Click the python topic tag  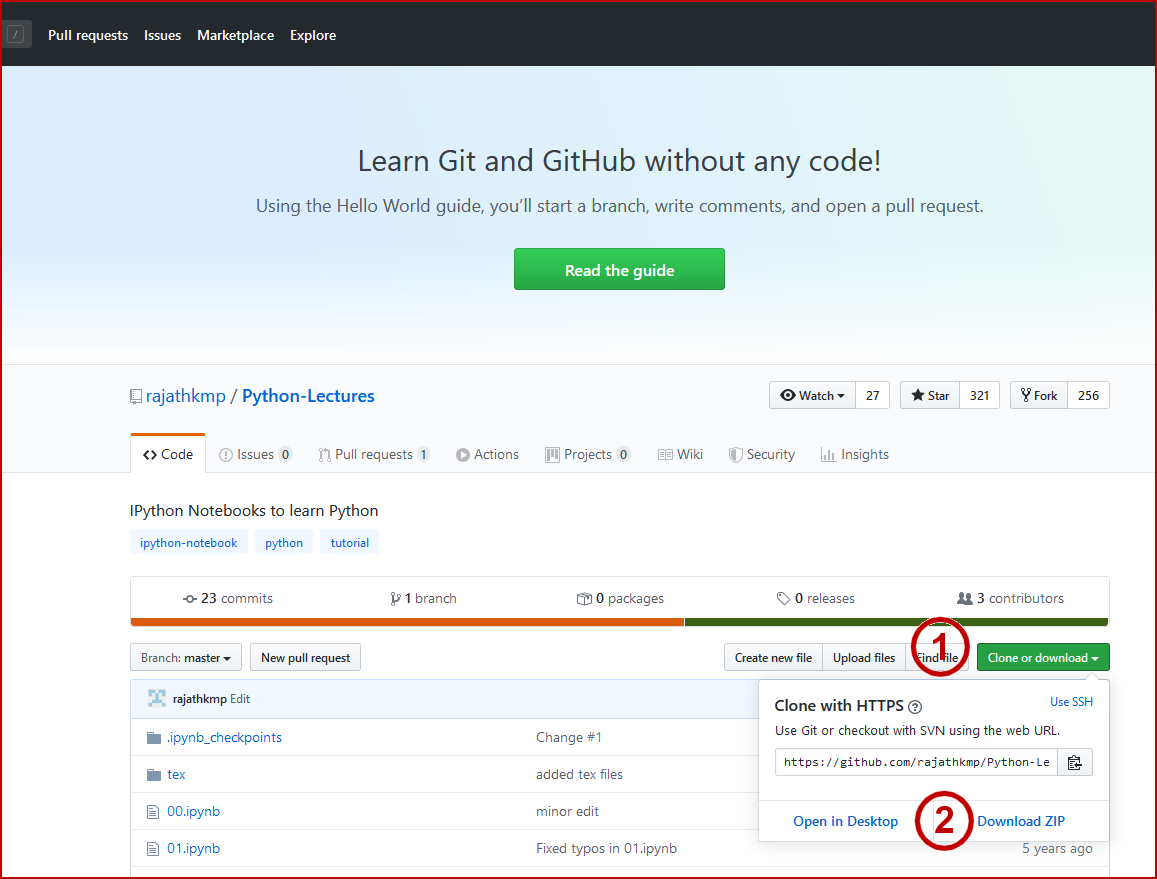(x=284, y=542)
